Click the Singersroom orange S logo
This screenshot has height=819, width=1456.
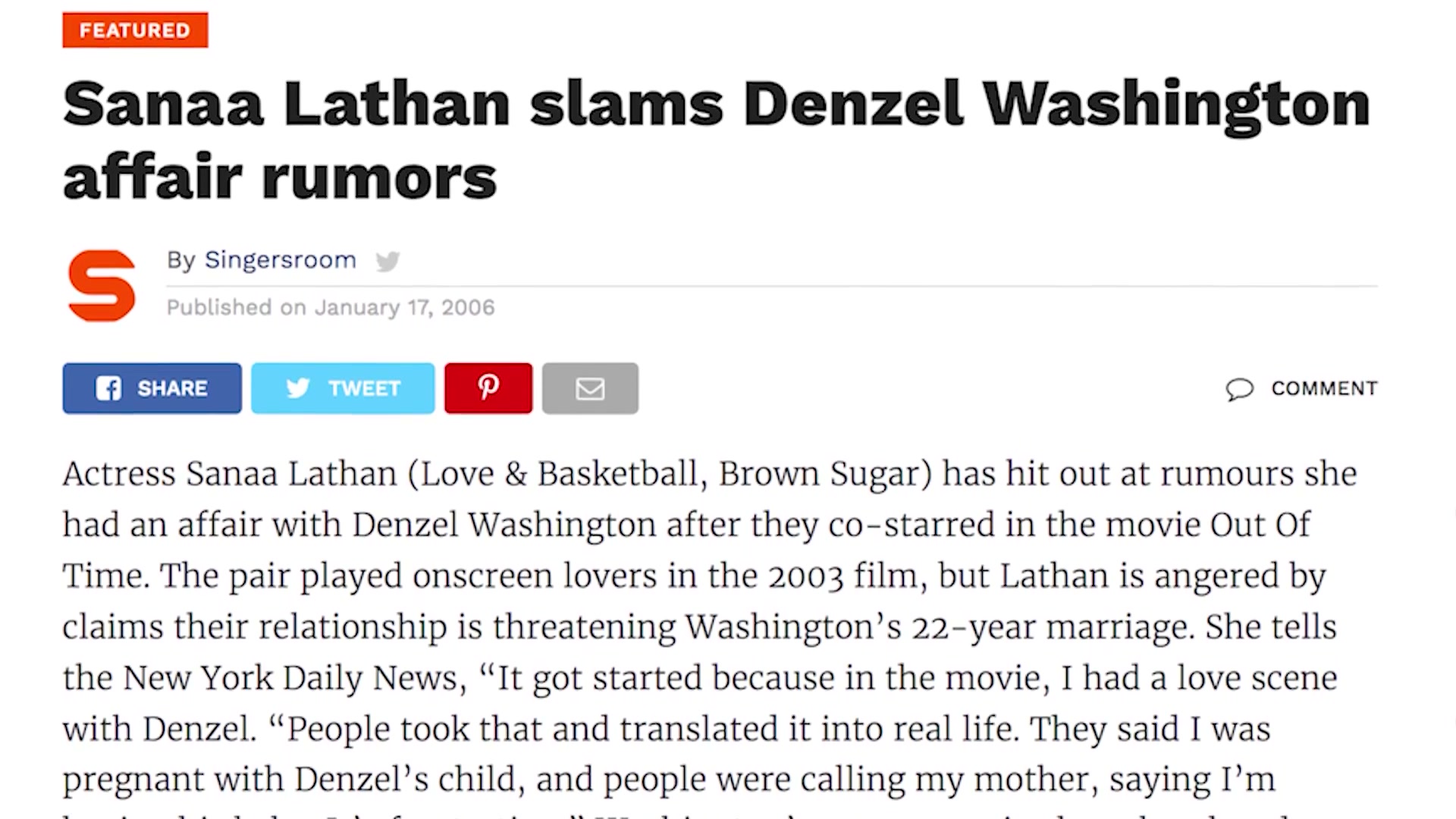point(102,285)
